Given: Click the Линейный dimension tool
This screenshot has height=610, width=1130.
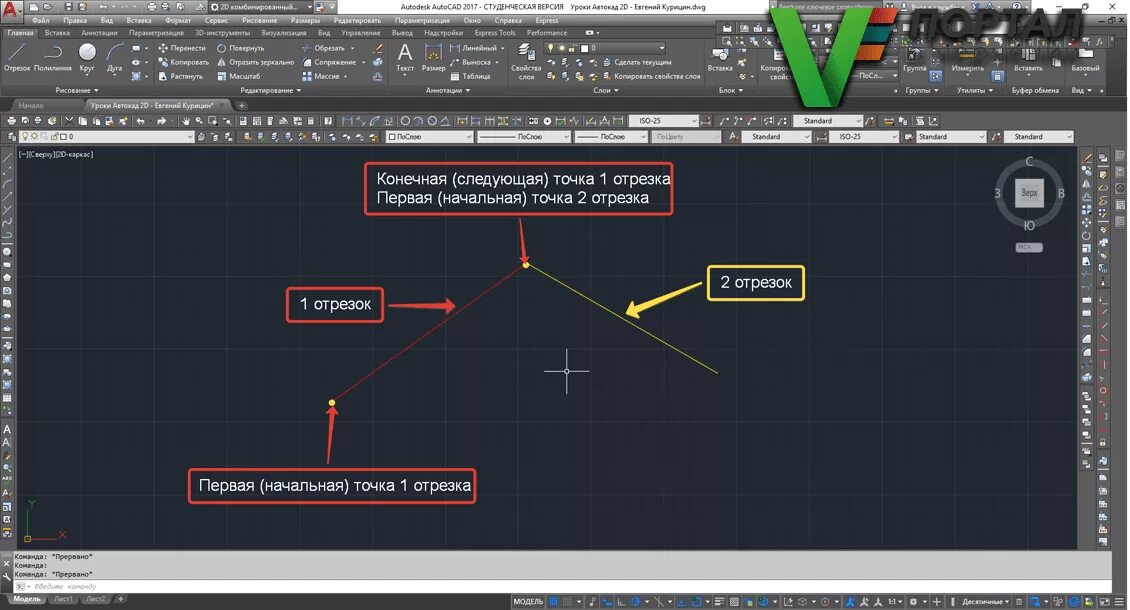Looking at the screenshot, I should (473, 48).
